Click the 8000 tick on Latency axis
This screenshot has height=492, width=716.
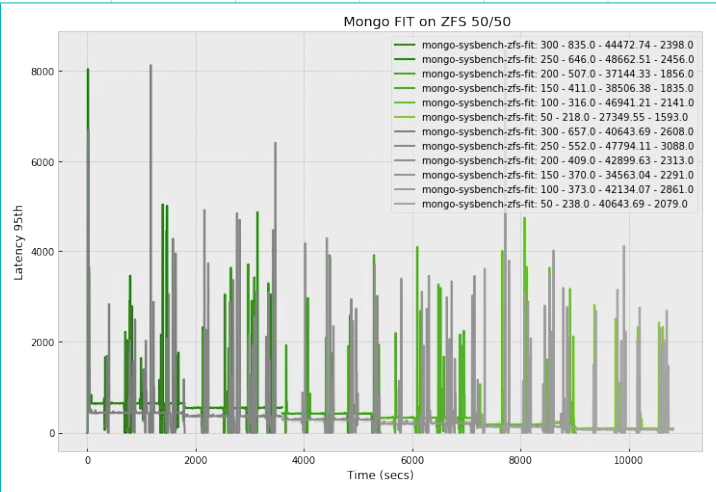pos(42,72)
